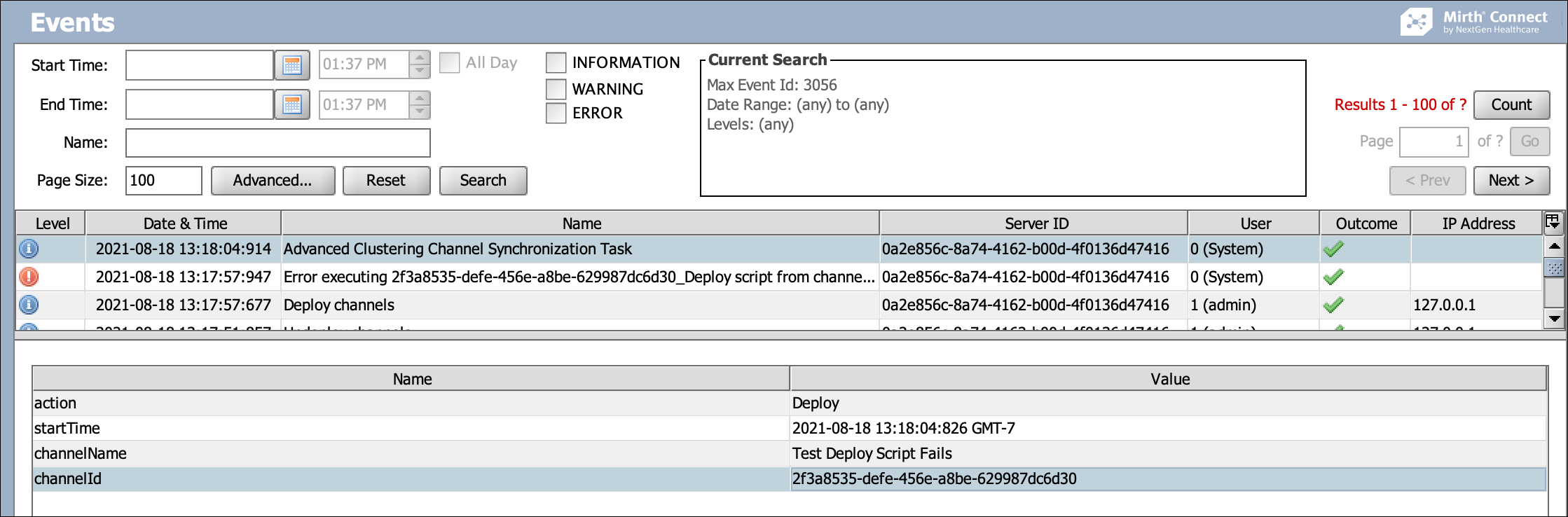Click the Advanced... button

coord(273,180)
